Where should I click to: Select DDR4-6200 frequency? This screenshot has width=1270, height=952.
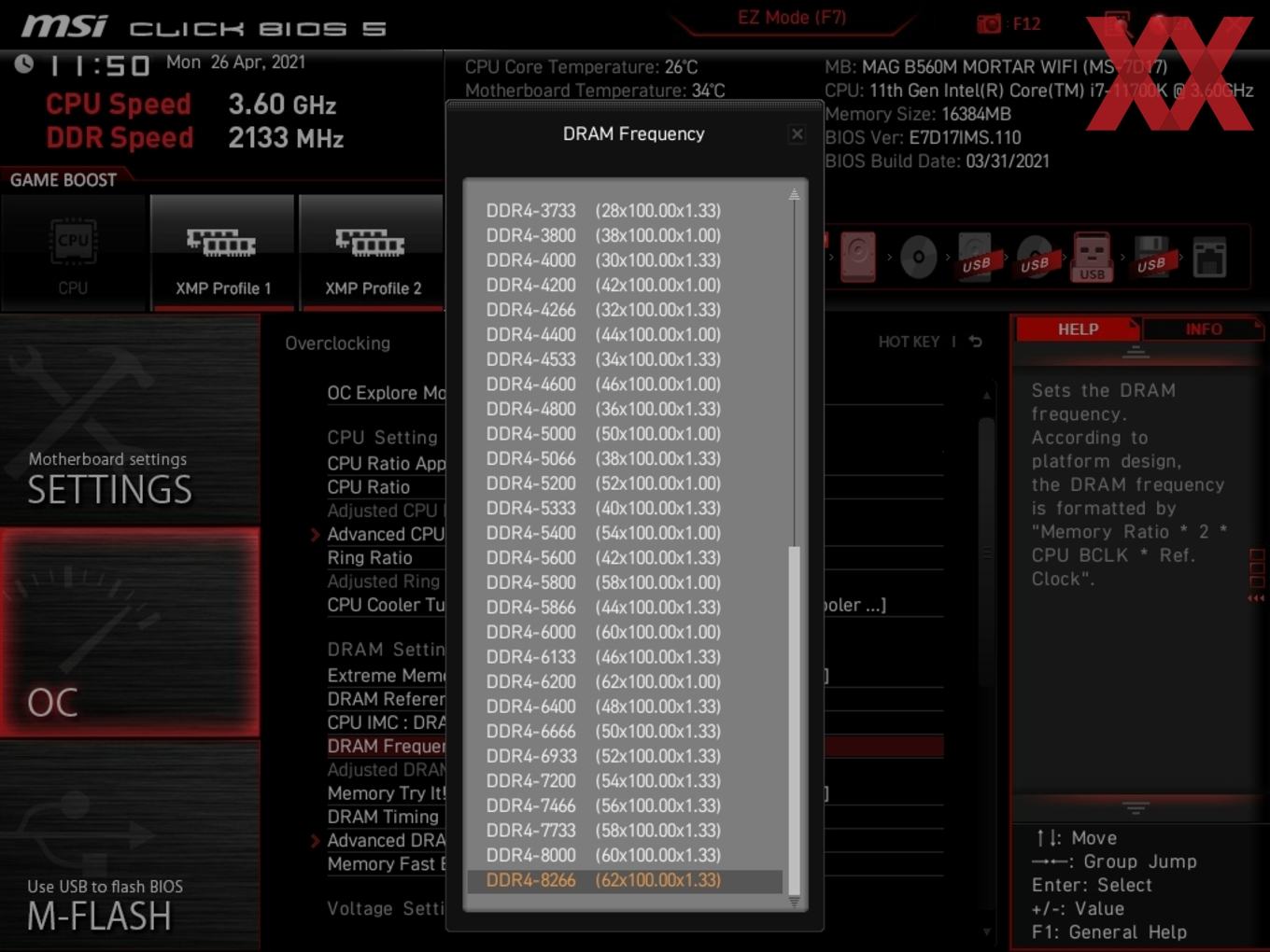point(625,682)
